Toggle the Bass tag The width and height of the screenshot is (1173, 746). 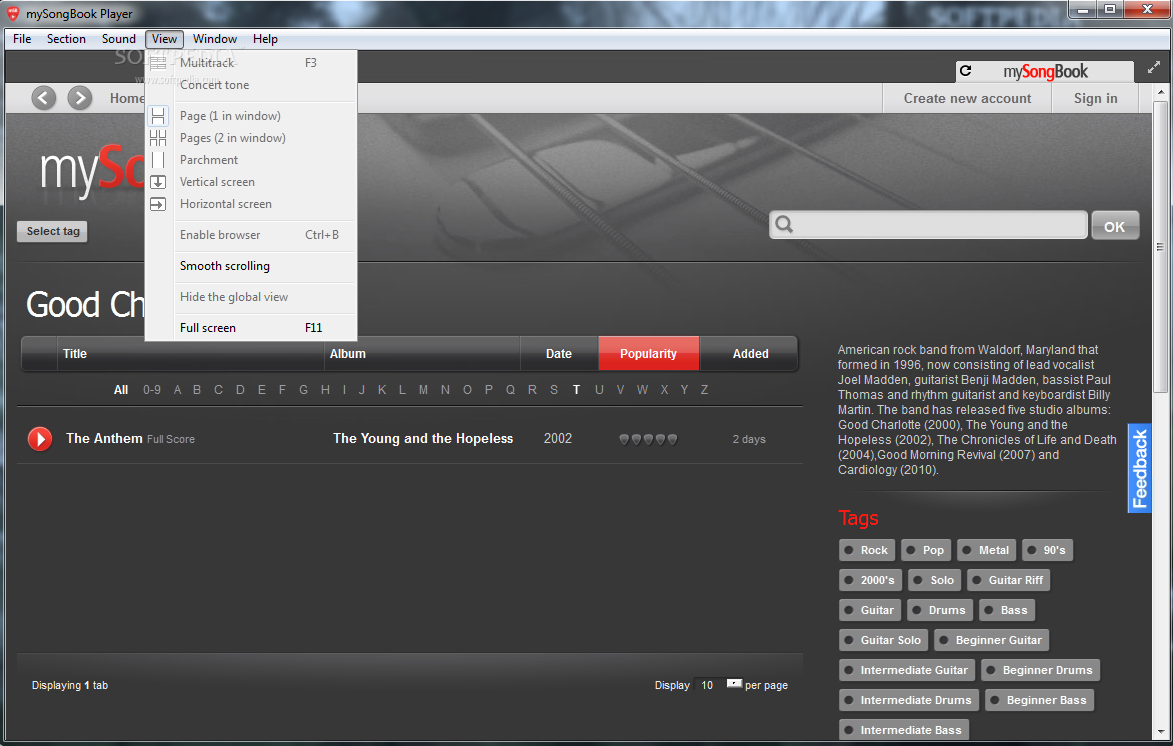tap(1007, 610)
